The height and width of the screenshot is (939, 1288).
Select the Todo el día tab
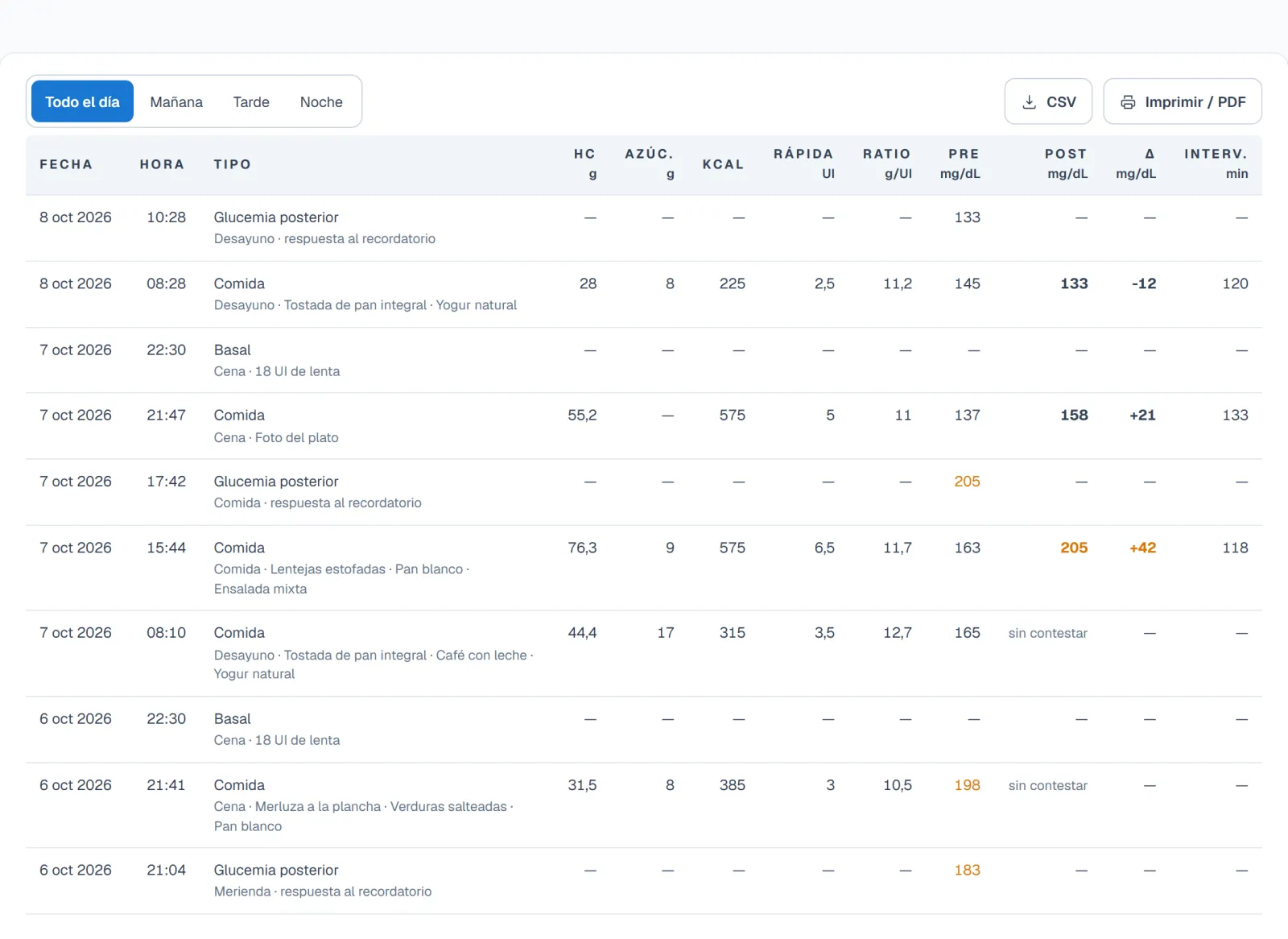[x=82, y=101]
